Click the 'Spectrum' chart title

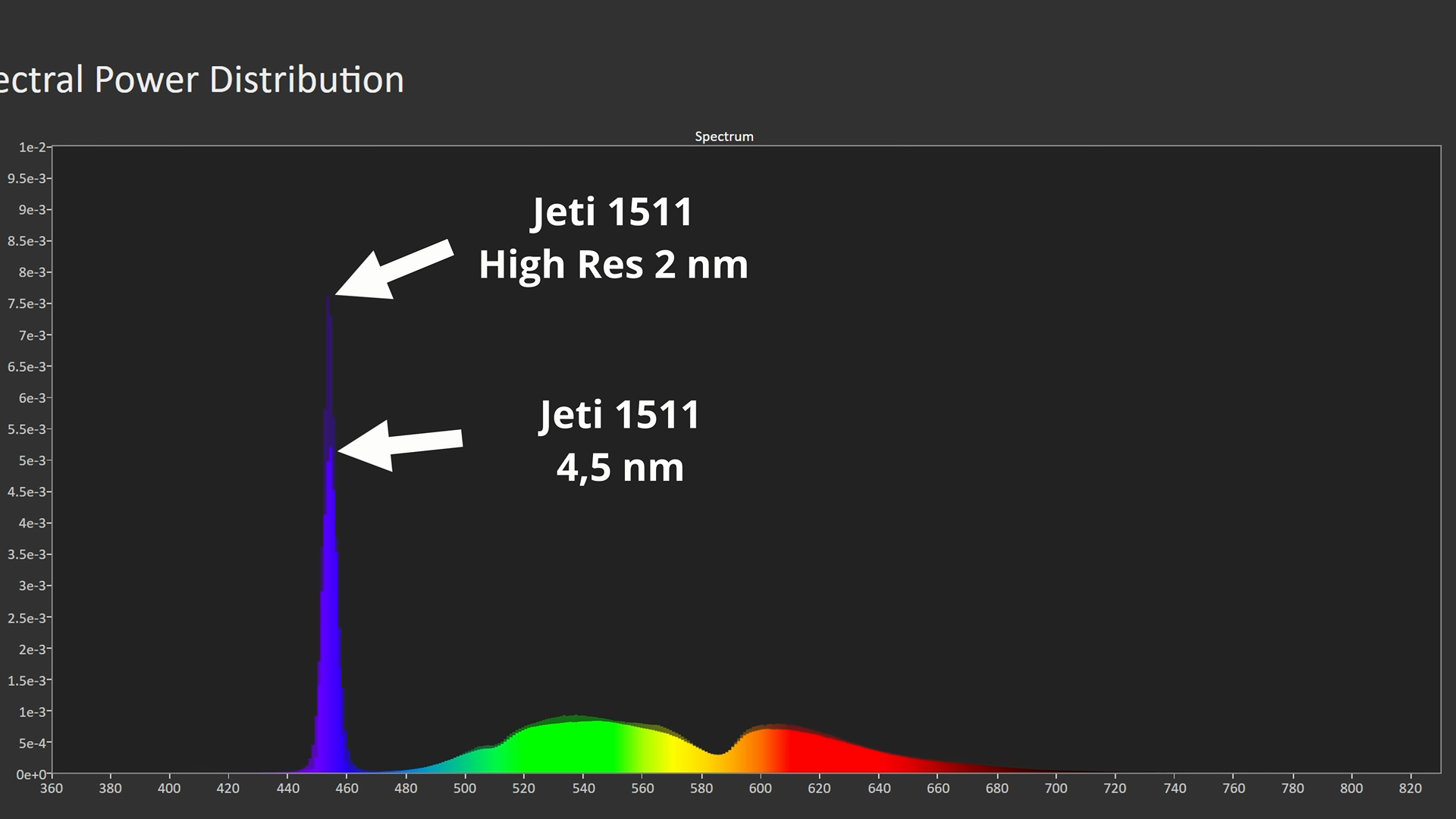pyautogui.click(x=723, y=136)
